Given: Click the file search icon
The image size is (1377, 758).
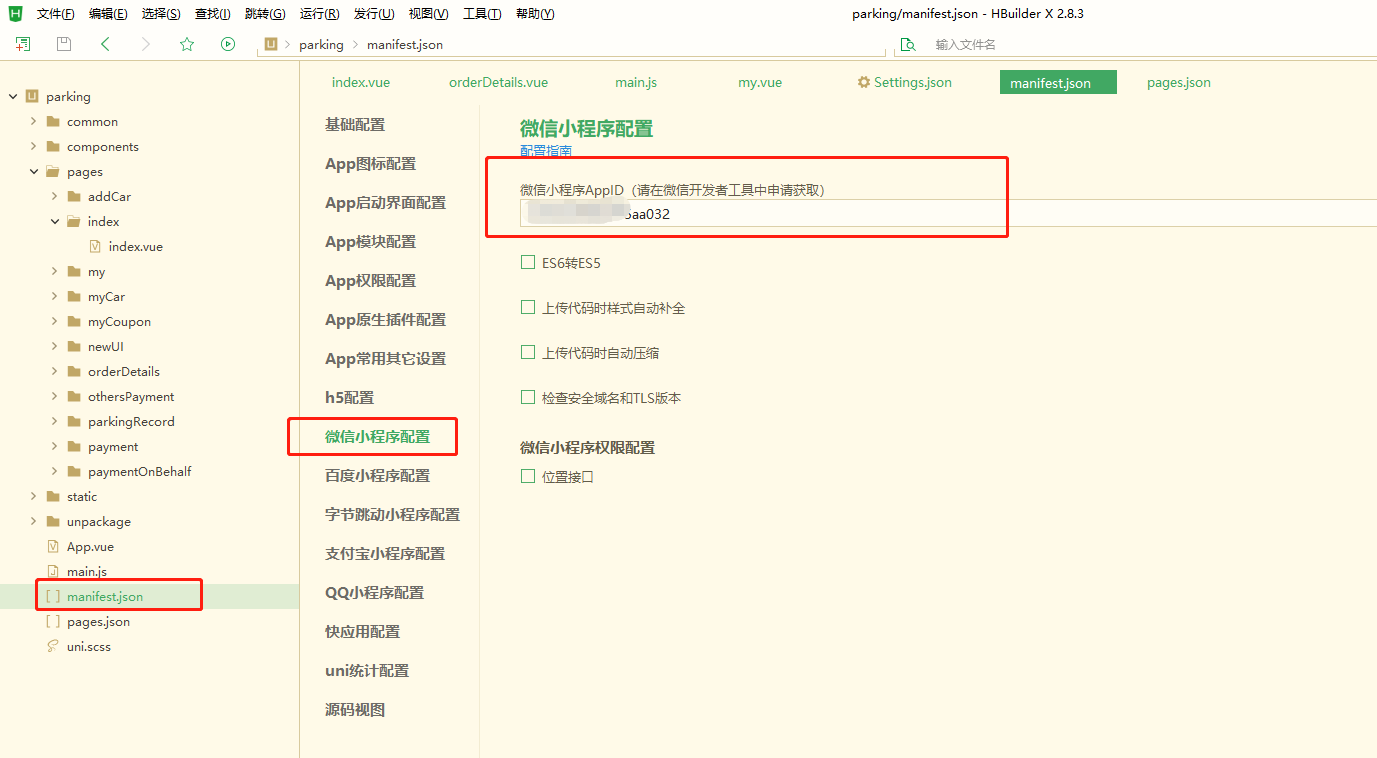Looking at the screenshot, I should 908,44.
